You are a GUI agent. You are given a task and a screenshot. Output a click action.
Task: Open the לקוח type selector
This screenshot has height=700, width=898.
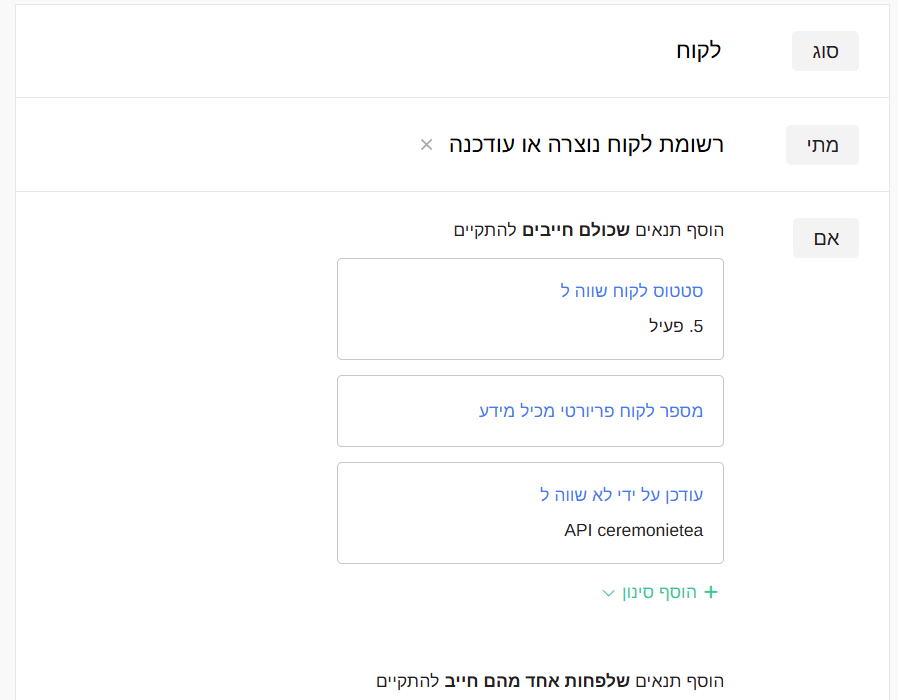pos(698,51)
